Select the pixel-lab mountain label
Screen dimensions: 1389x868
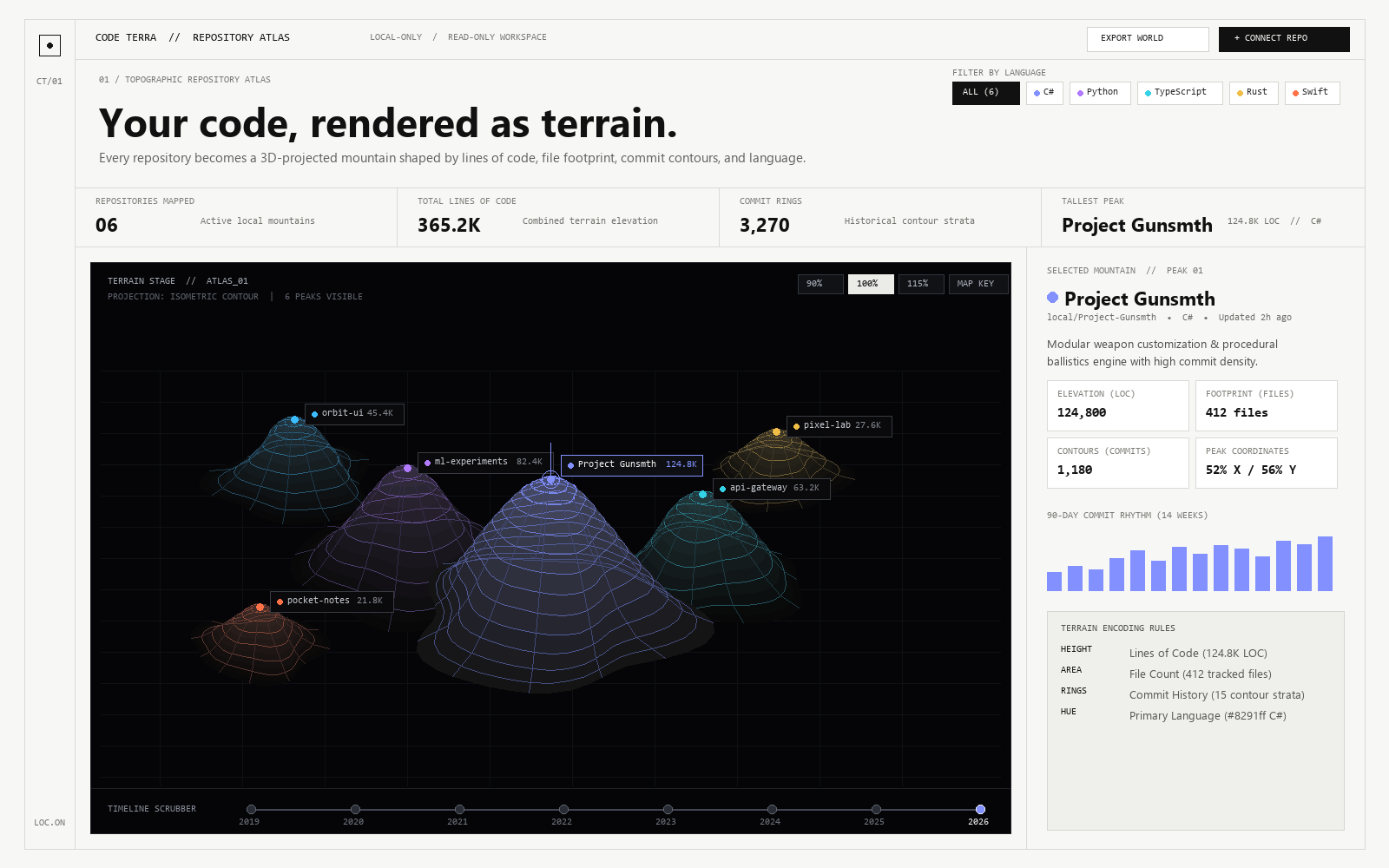point(839,426)
